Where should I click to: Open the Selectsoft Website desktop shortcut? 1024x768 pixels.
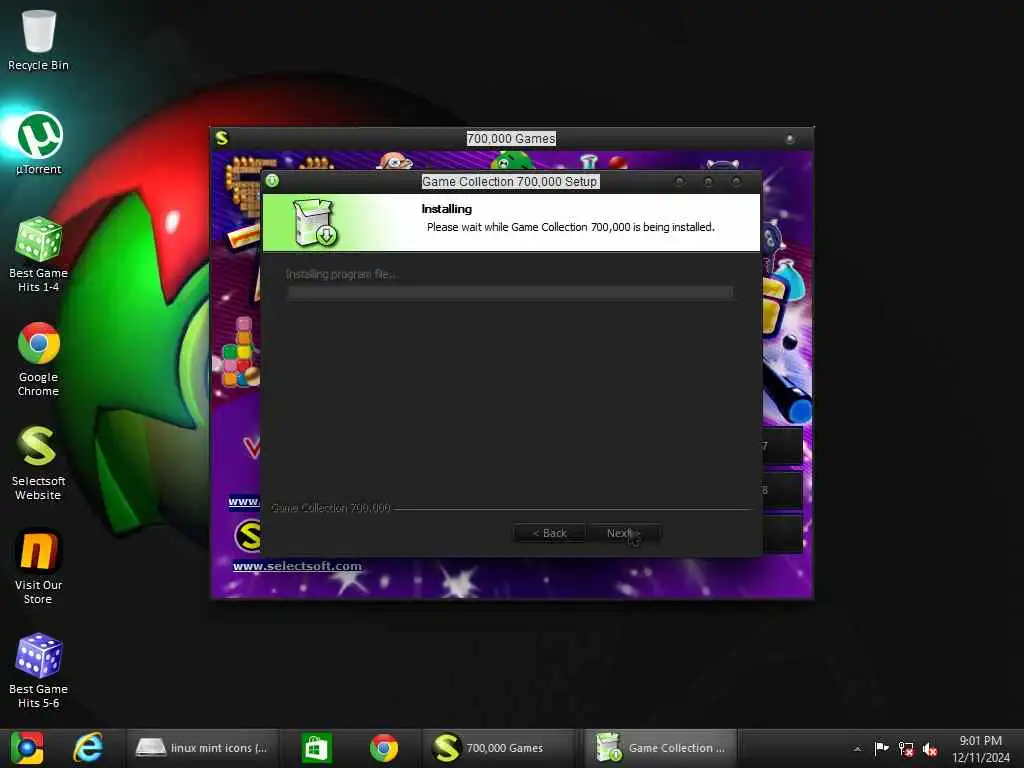pyautogui.click(x=38, y=462)
